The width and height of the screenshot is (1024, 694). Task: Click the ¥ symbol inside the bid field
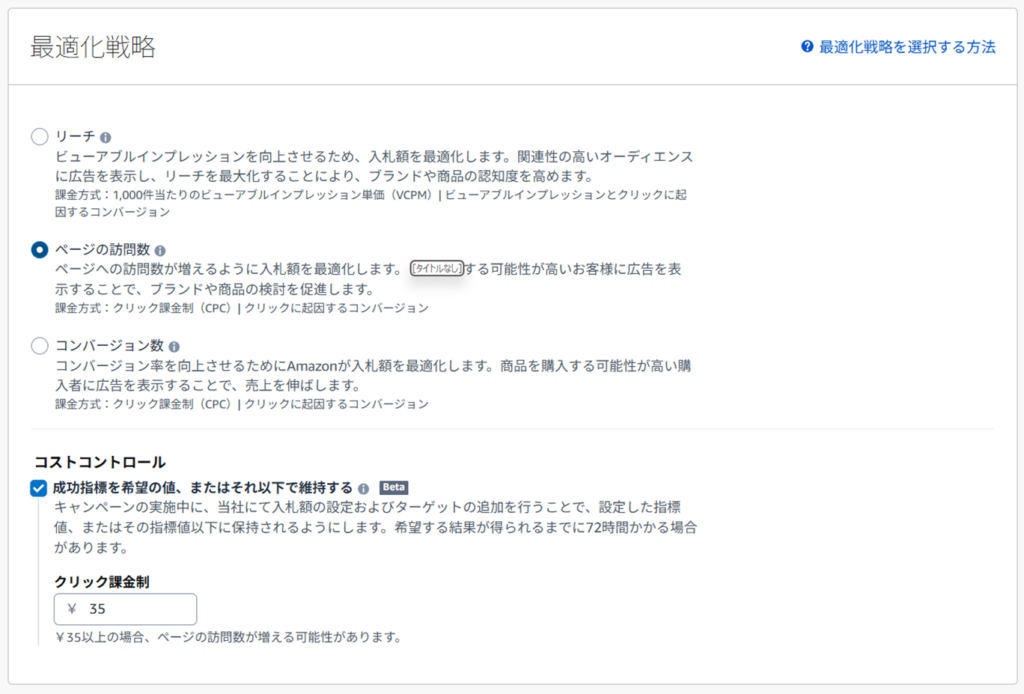coord(72,609)
